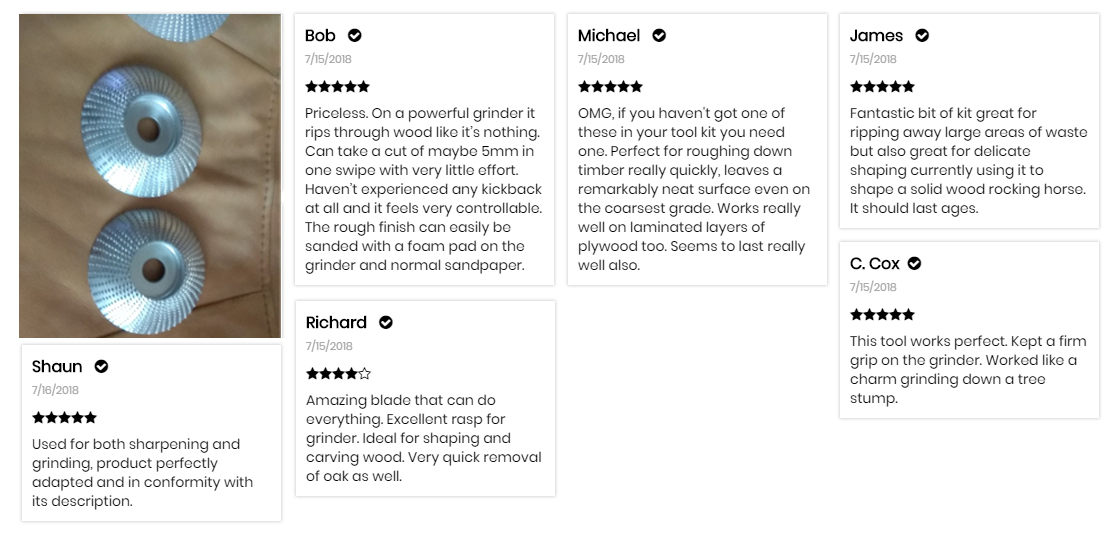Click Shaun's five-star rating
The image size is (1119, 548).
pos(64,418)
